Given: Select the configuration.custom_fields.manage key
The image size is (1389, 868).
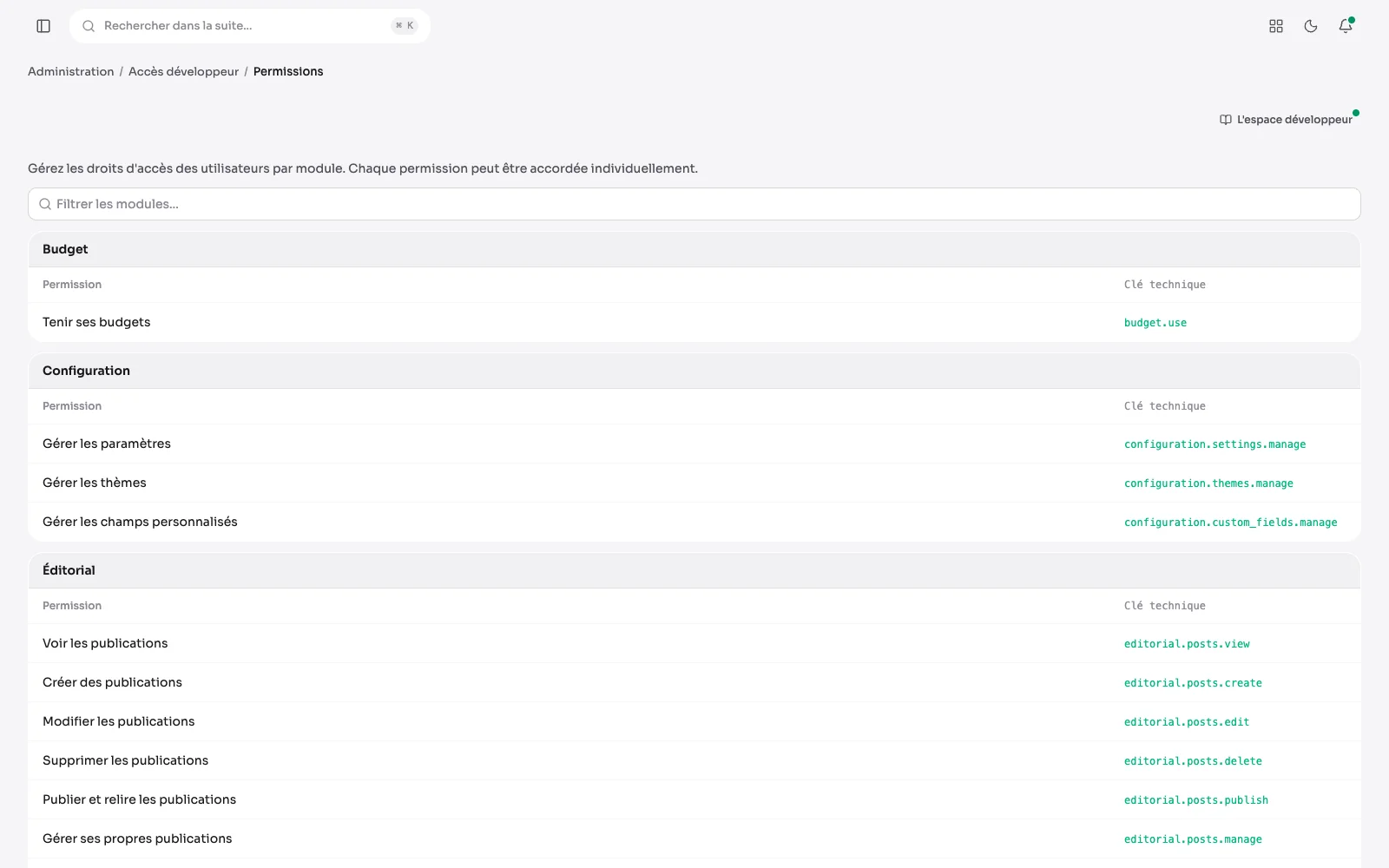Looking at the screenshot, I should click(1230, 523).
